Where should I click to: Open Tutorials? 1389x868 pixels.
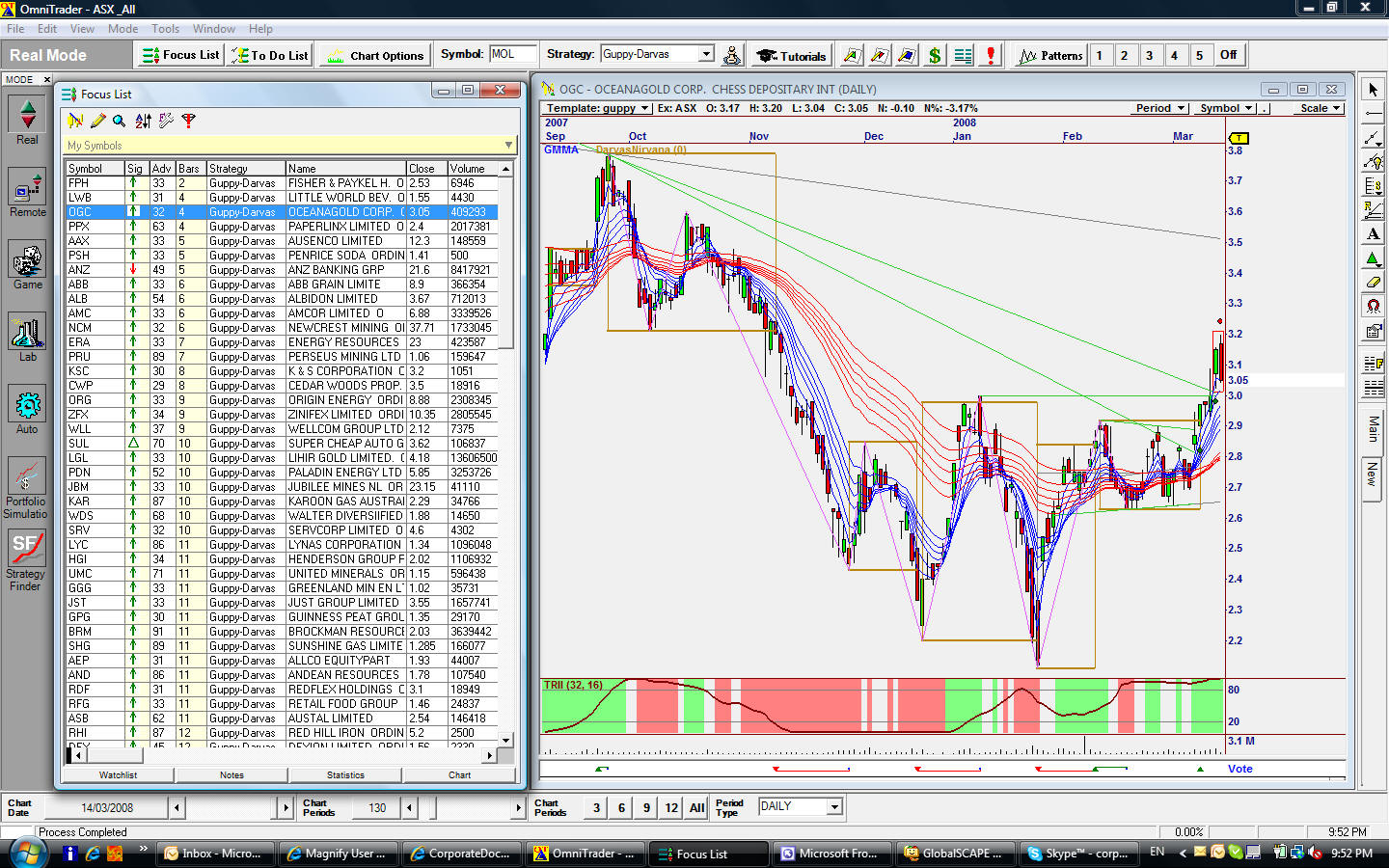pos(791,55)
